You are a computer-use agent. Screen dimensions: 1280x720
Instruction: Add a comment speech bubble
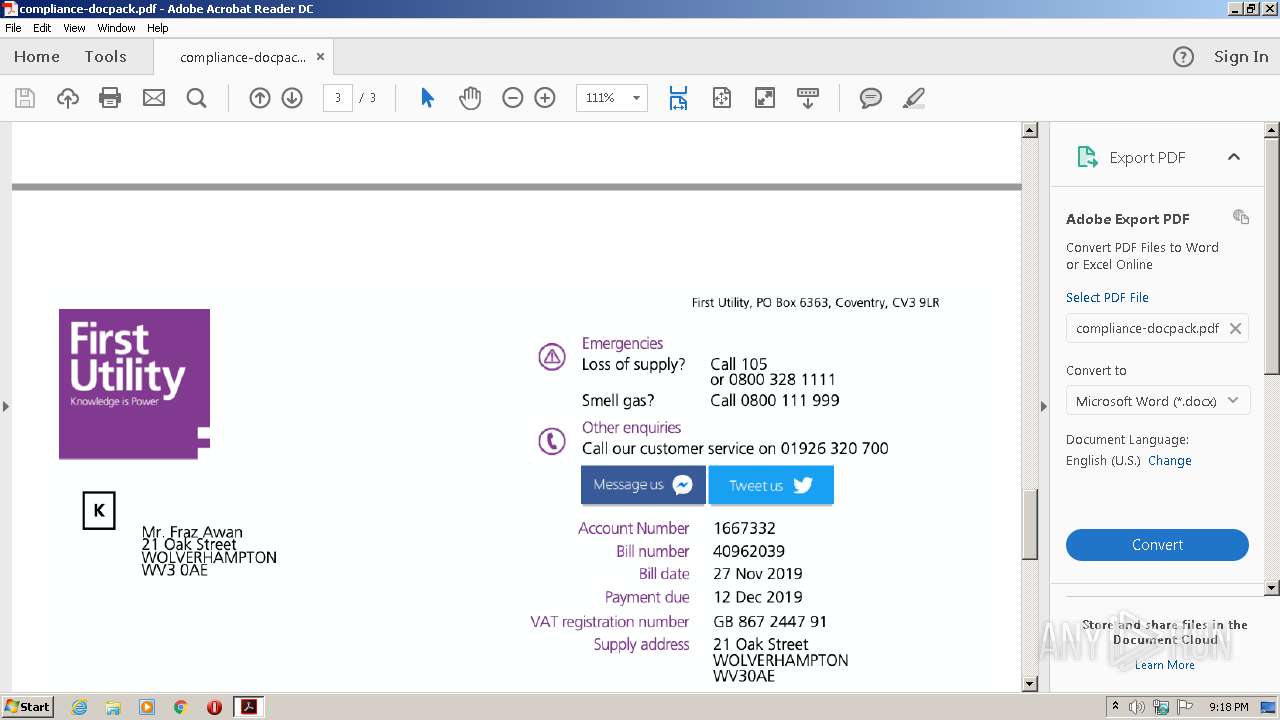coord(871,98)
